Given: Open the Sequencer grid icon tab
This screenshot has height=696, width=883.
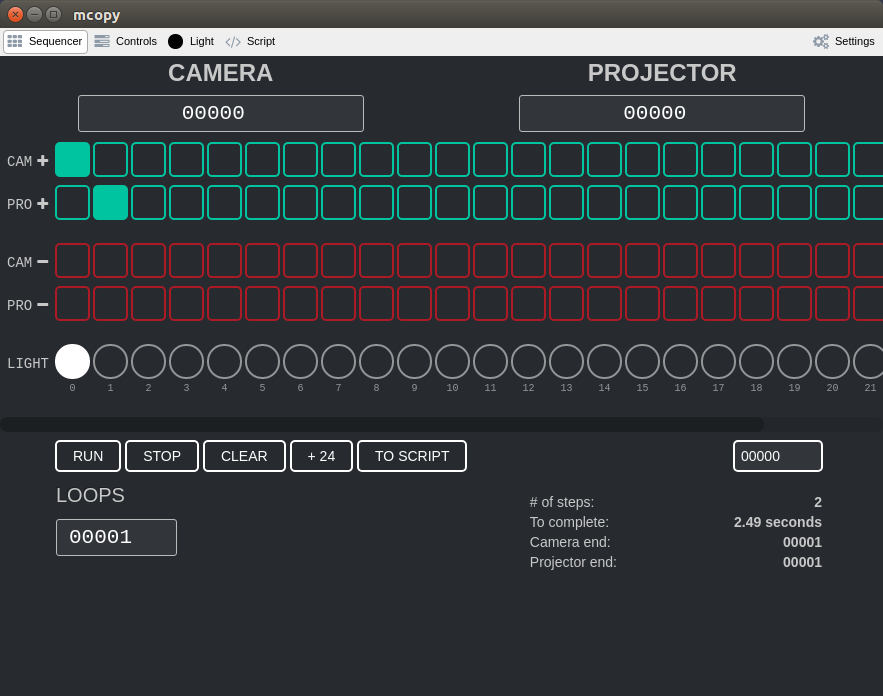Looking at the screenshot, I should tap(15, 41).
